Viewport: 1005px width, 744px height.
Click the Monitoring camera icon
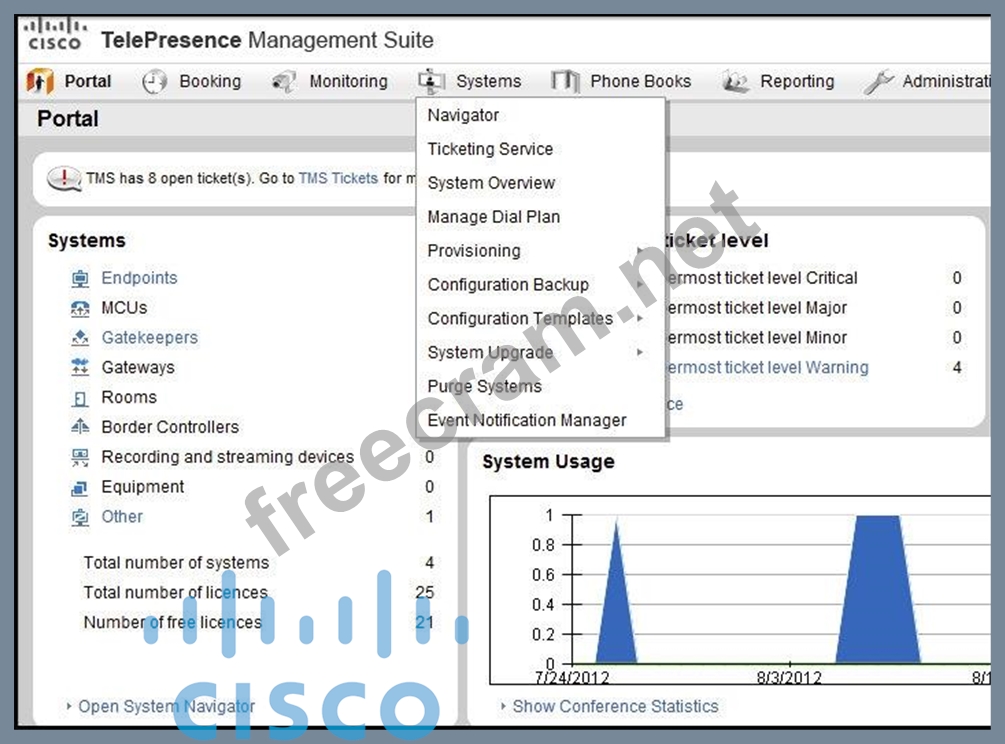pos(284,82)
